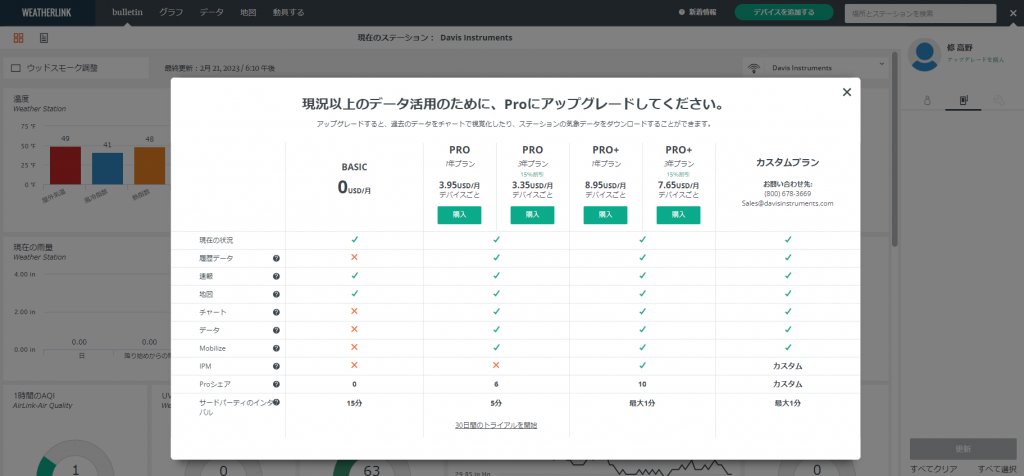Viewport: 1024px width, 476px height.
Task: Switch to the bulletin tab
Action: coord(127,12)
